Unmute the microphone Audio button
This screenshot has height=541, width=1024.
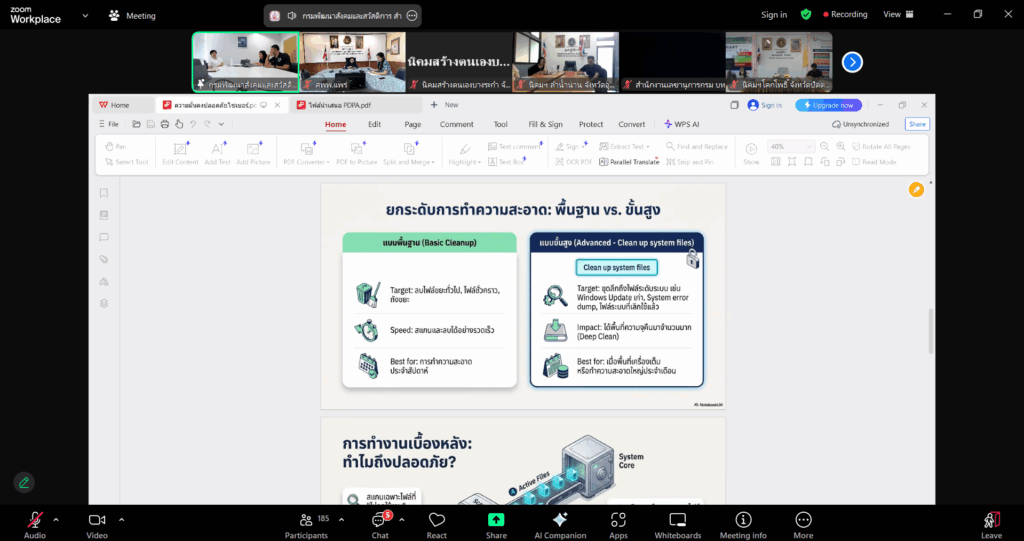coord(35,524)
